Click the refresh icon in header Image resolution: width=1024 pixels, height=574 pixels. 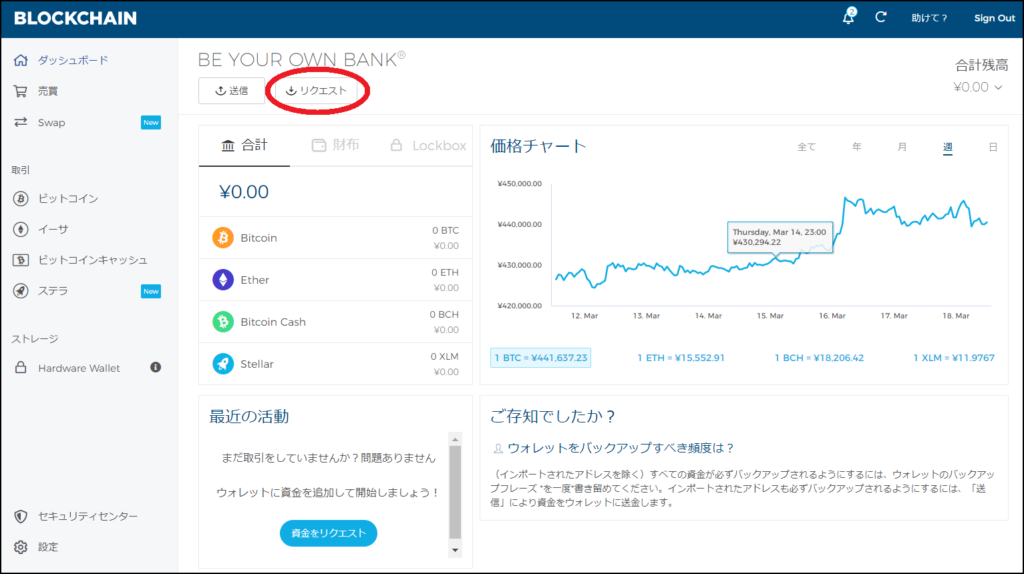[x=881, y=17]
